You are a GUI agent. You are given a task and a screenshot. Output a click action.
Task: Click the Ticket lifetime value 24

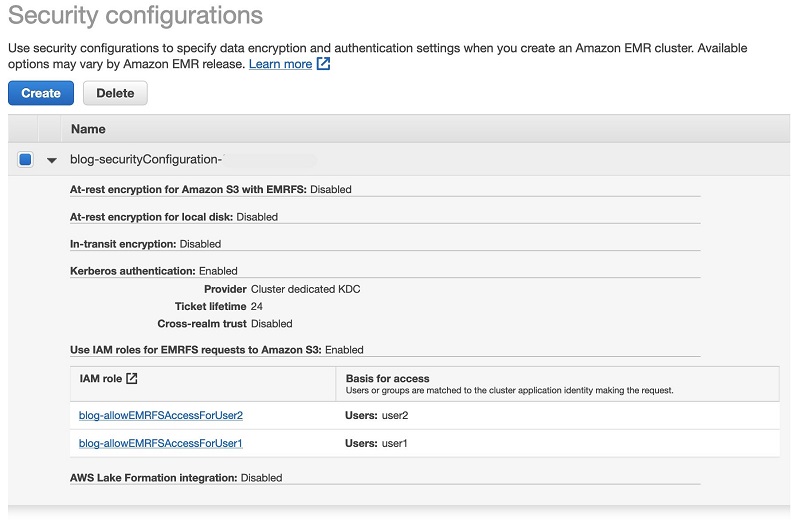coord(257,306)
